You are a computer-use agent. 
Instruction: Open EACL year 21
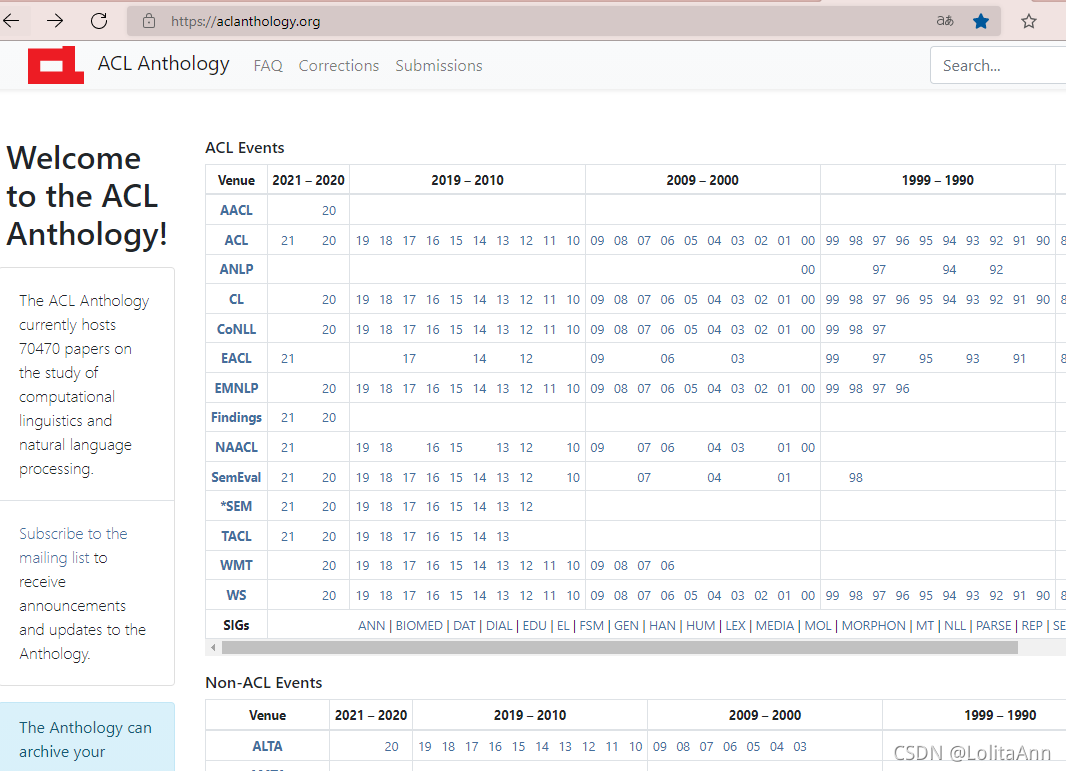[288, 359]
